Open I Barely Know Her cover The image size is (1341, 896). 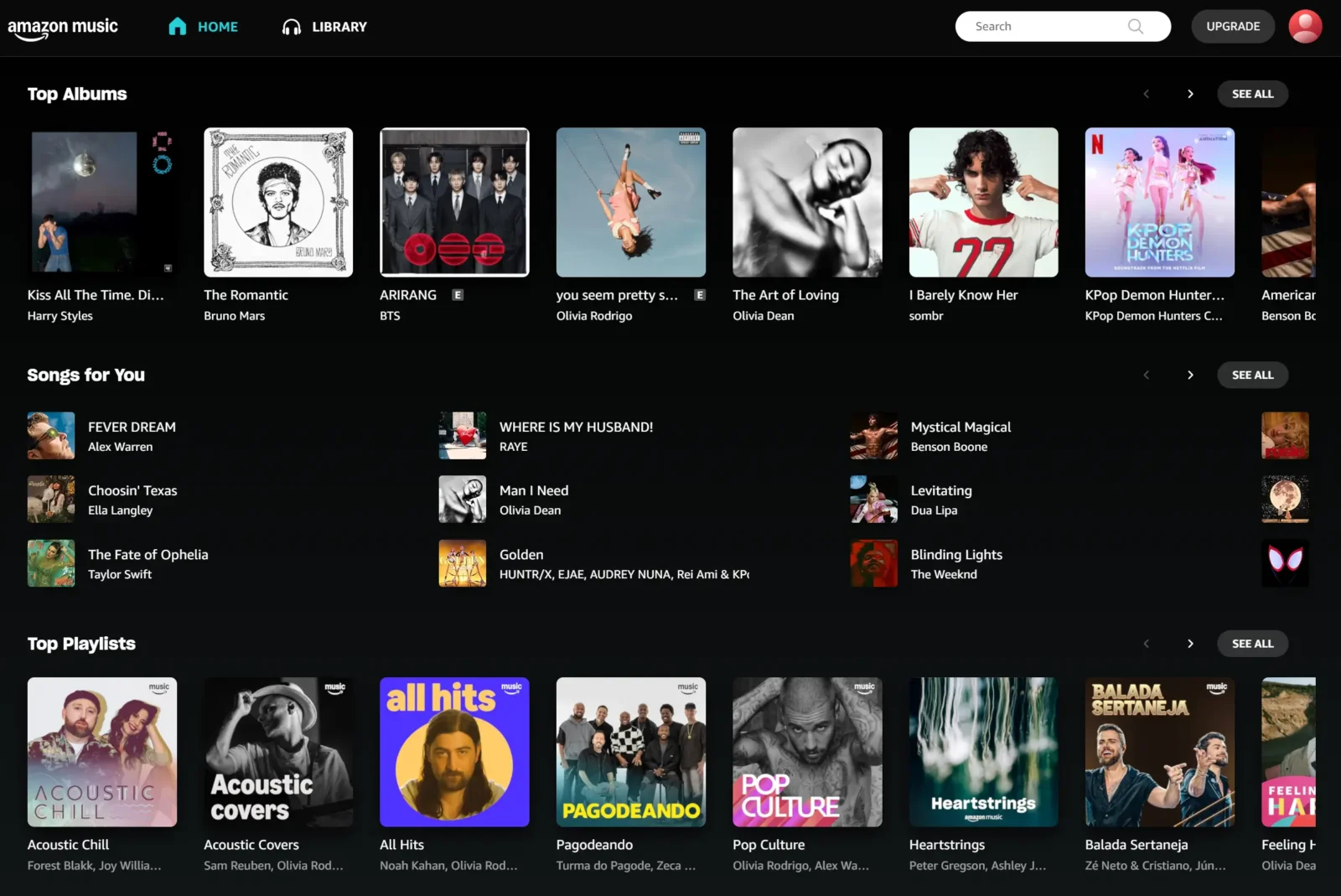click(984, 202)
